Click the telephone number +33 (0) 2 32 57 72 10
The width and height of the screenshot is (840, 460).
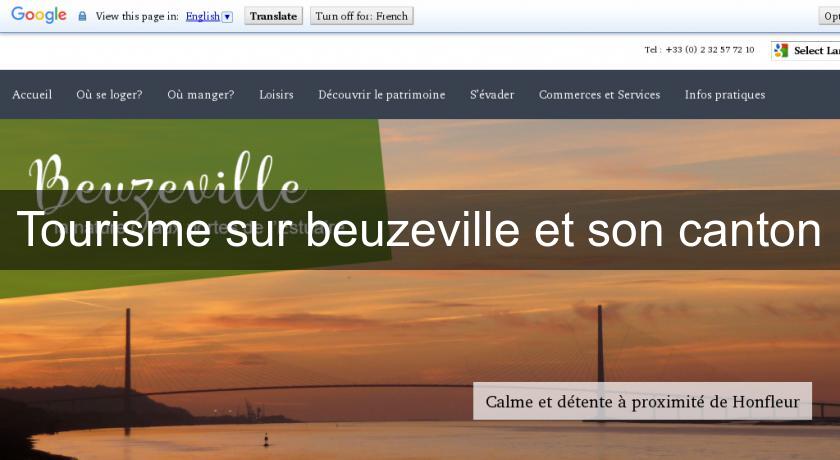tap(710, 50)
